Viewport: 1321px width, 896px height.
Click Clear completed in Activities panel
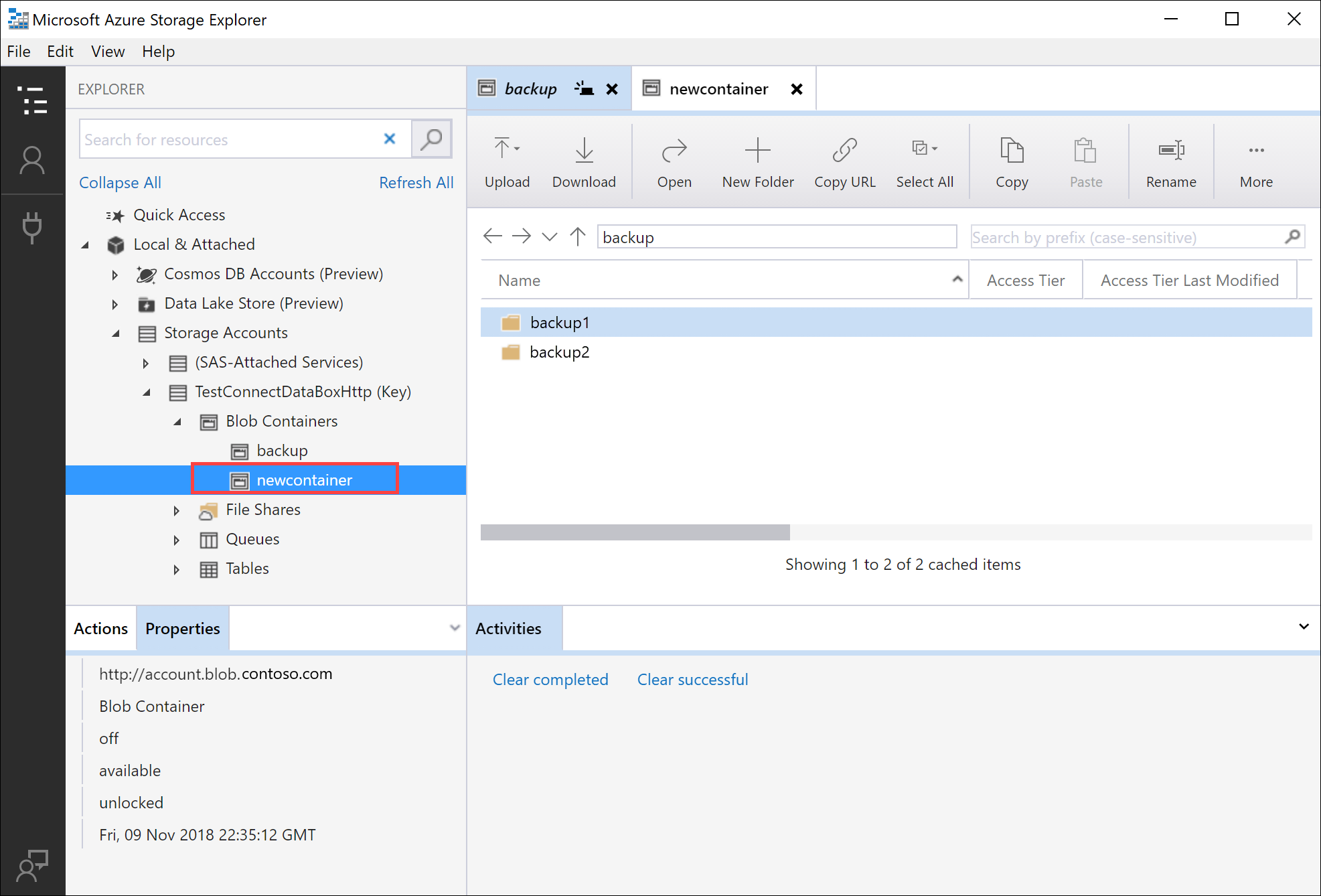coord(550,679)
